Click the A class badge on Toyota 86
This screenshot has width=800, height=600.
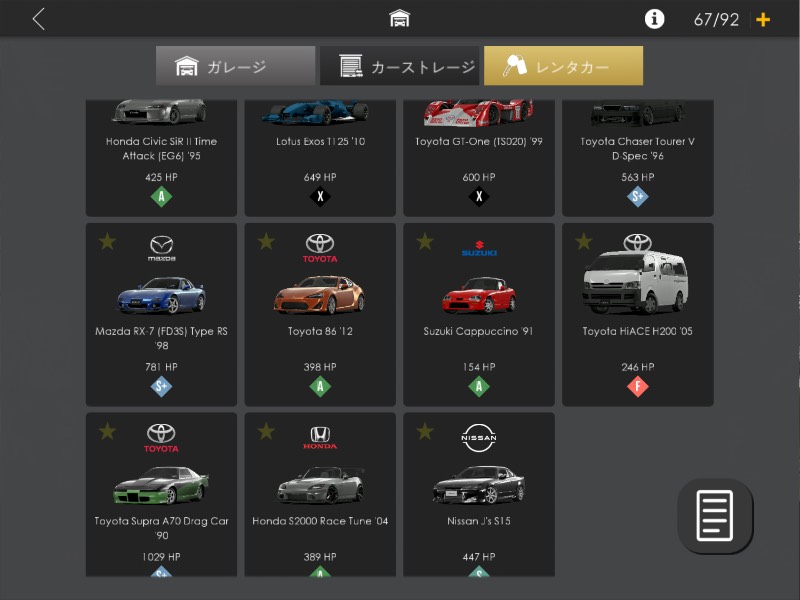pos(320,386)
